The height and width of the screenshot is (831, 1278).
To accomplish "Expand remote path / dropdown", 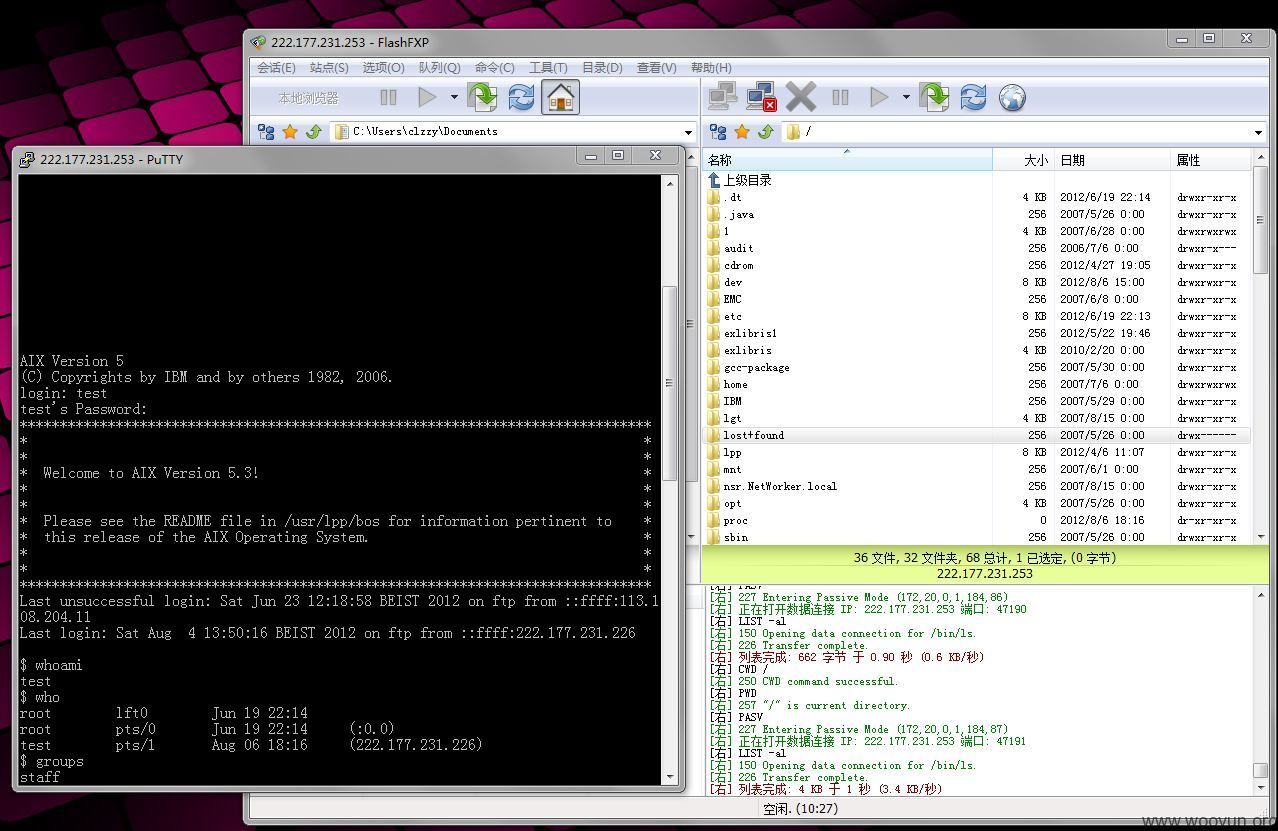I will [1258, 132].
